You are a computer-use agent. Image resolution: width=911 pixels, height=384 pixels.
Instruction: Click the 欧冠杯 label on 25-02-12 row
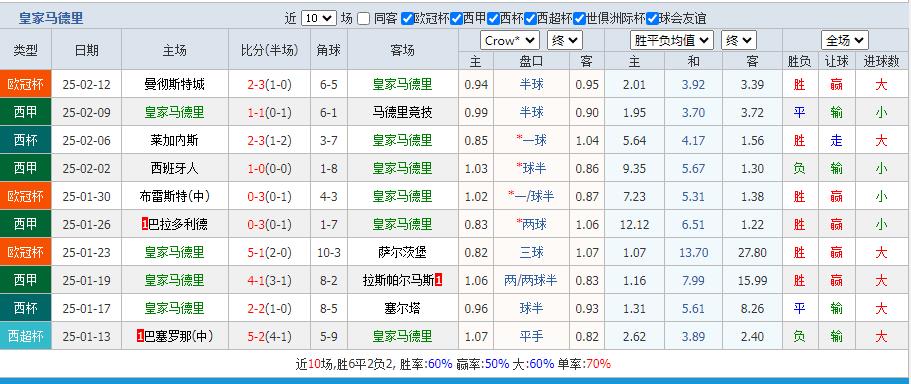[x=26, y=85]
